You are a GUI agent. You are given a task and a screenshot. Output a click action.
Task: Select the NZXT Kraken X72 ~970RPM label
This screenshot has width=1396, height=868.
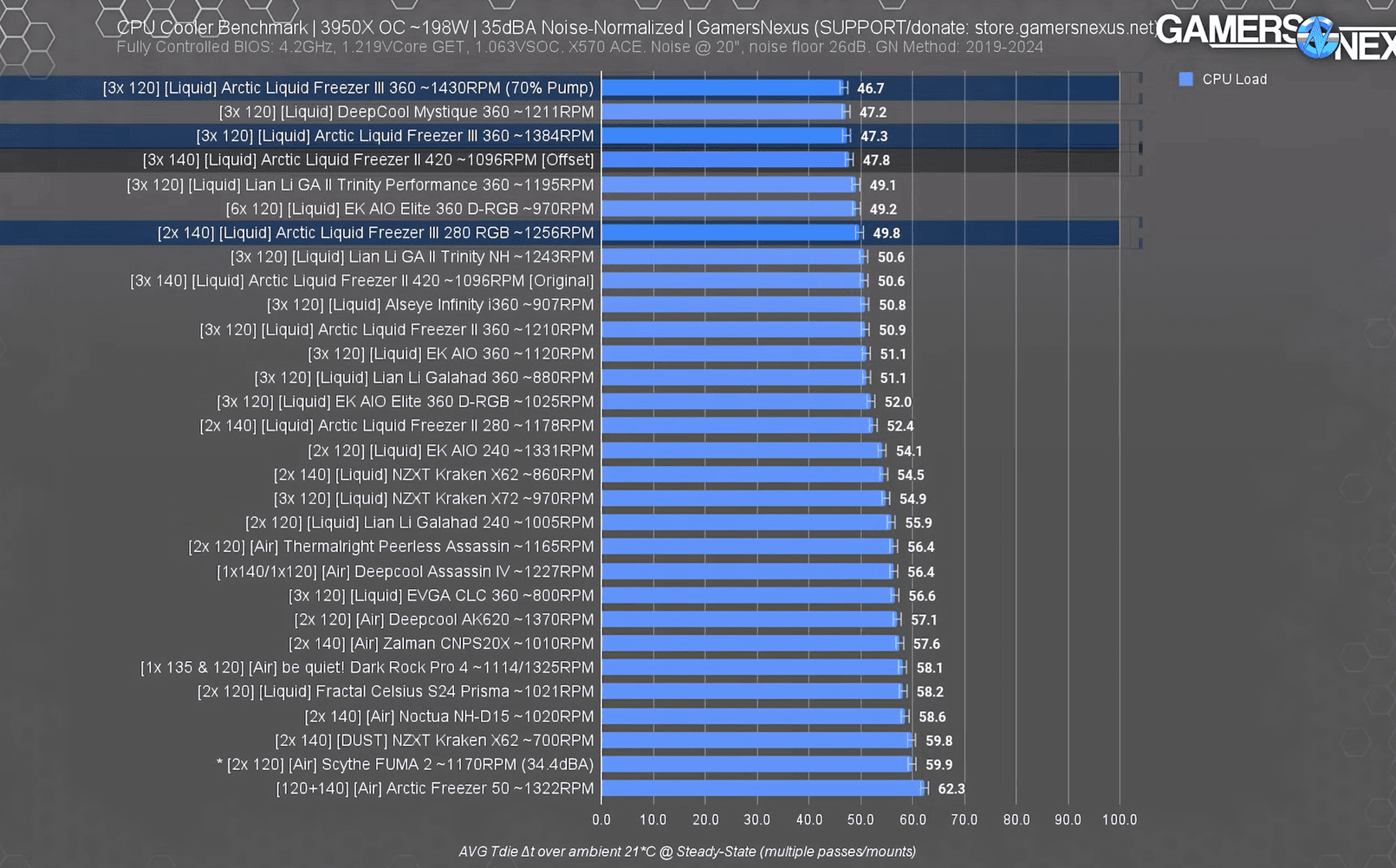434,499
